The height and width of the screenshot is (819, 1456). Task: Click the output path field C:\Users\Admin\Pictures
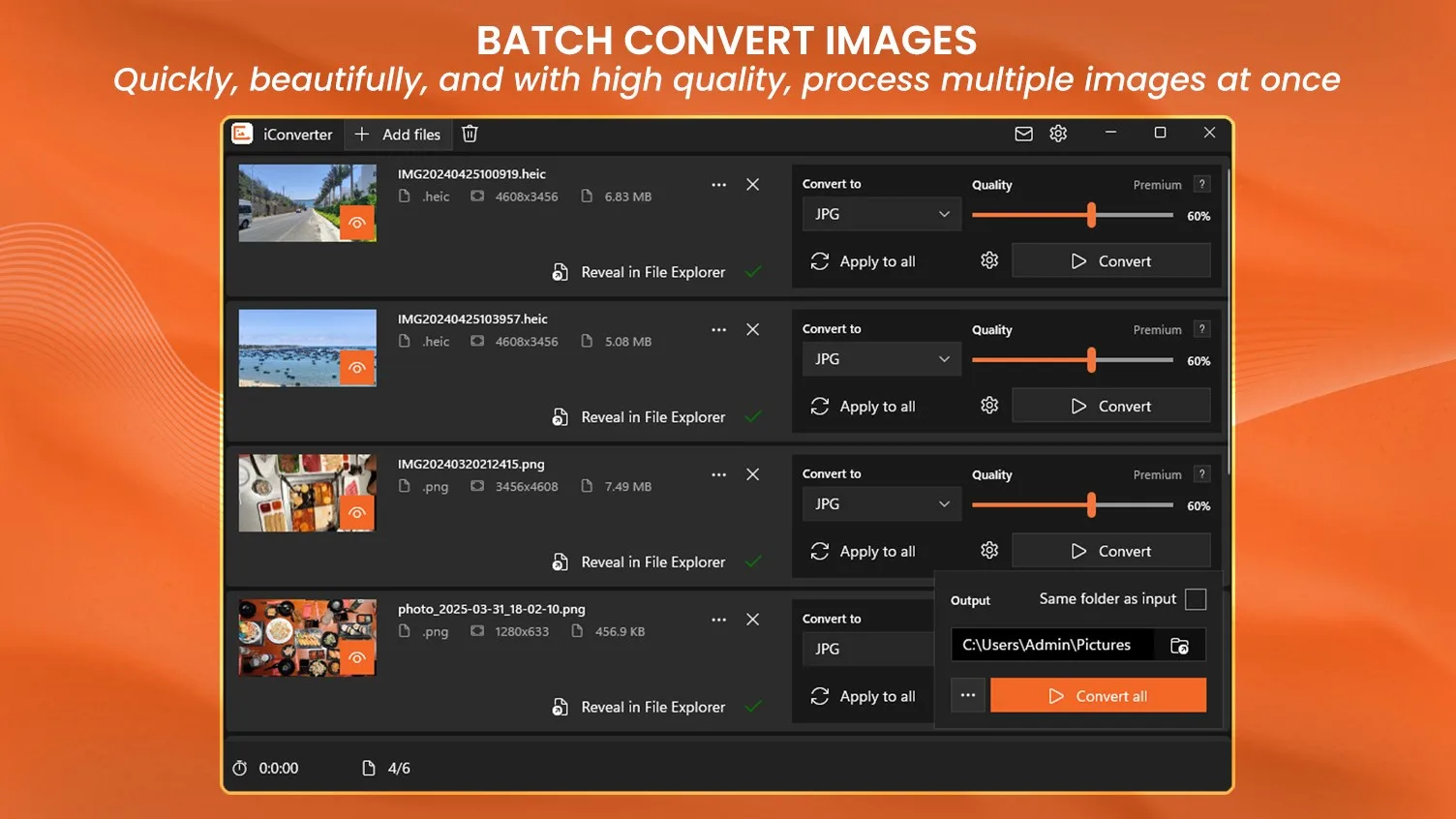1052,645
